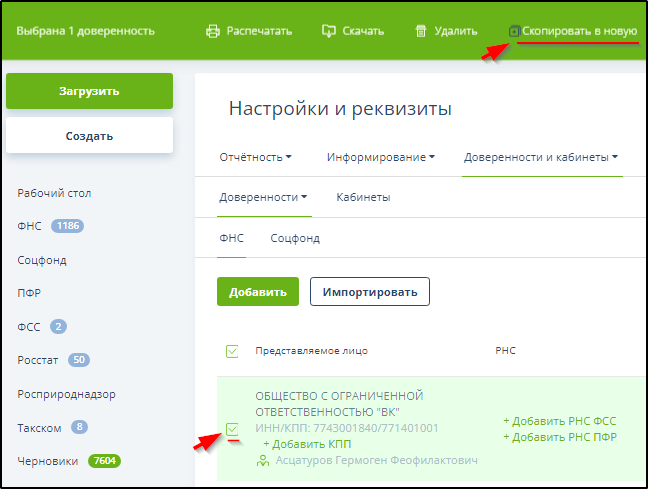Image resolution: width=648 pixels, height=489 pixels.
Task: Open ФНС section with 1186 badge
Action: (x=50, y=226)
